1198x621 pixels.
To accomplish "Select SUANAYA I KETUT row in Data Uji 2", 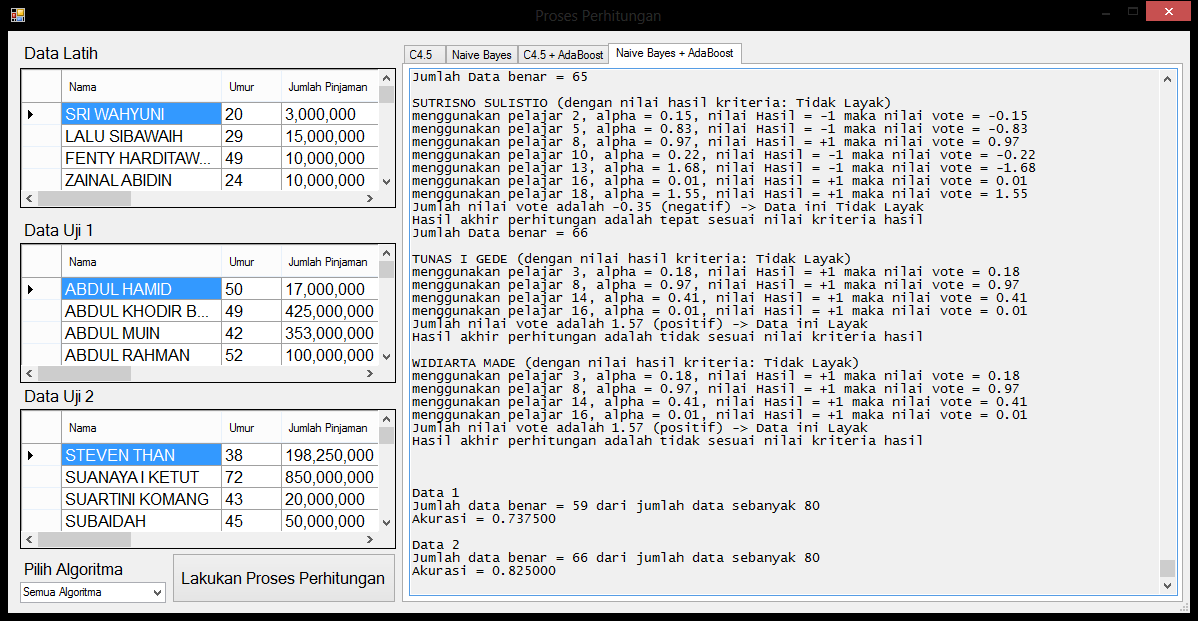I will (x=139, y=477).
